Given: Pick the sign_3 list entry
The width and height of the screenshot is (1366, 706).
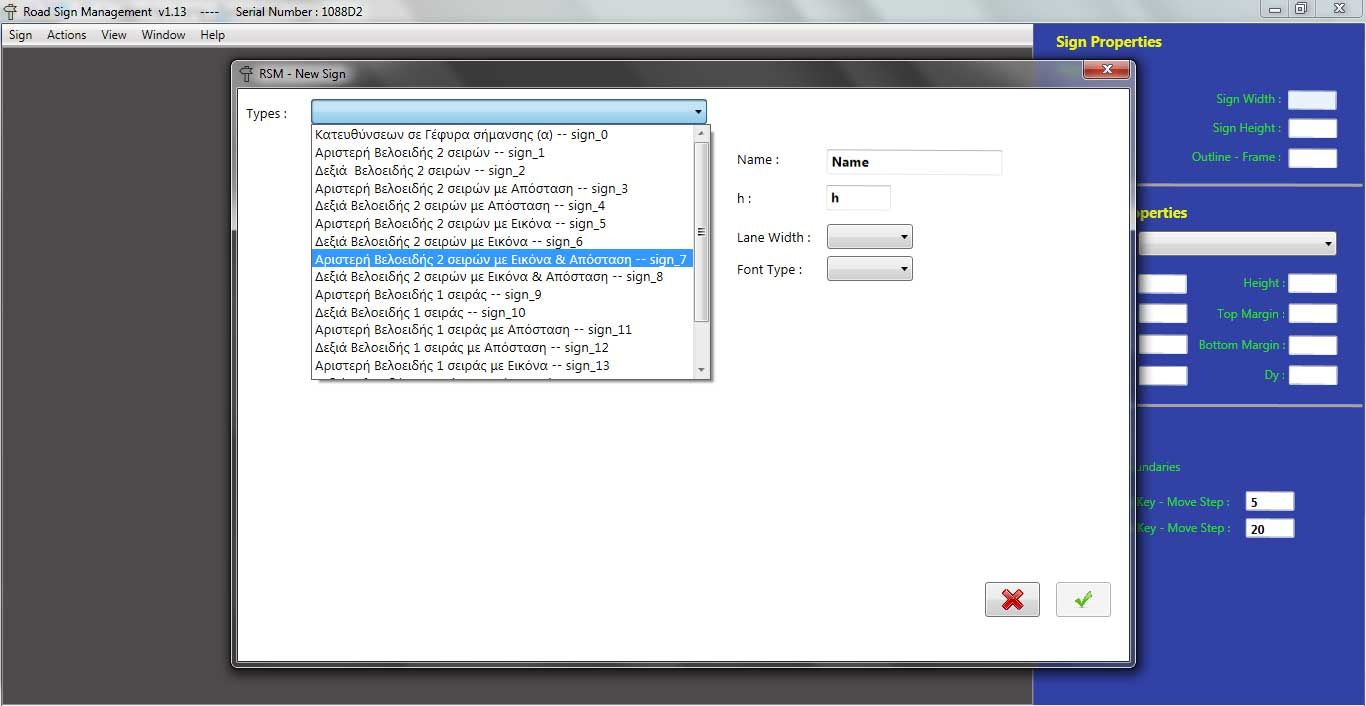Looking at the screenshot, I should pyautogui.click(x=471, y=188).
